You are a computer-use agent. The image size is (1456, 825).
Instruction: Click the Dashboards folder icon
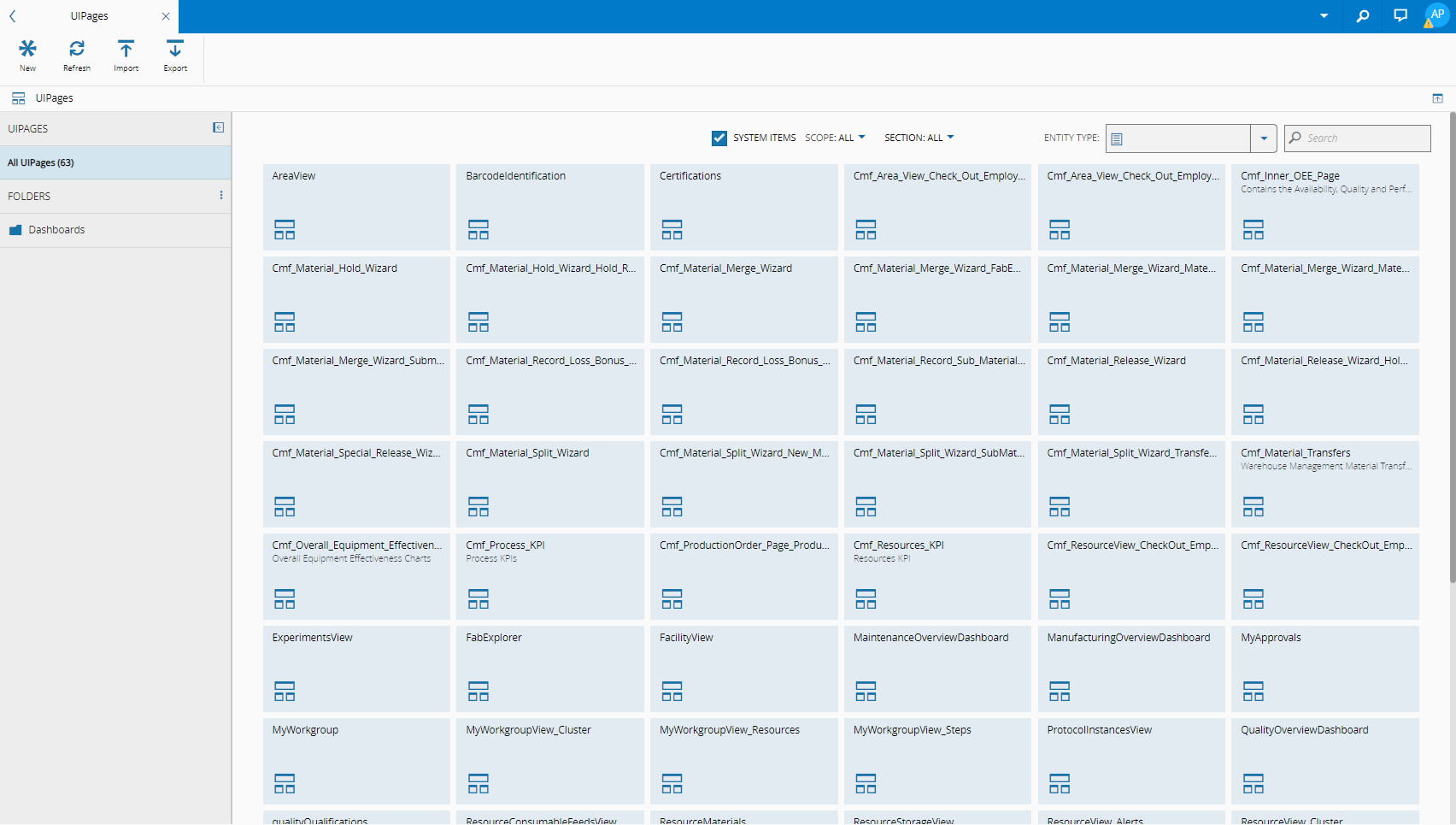pyautogui.click(x=15, y=230)
